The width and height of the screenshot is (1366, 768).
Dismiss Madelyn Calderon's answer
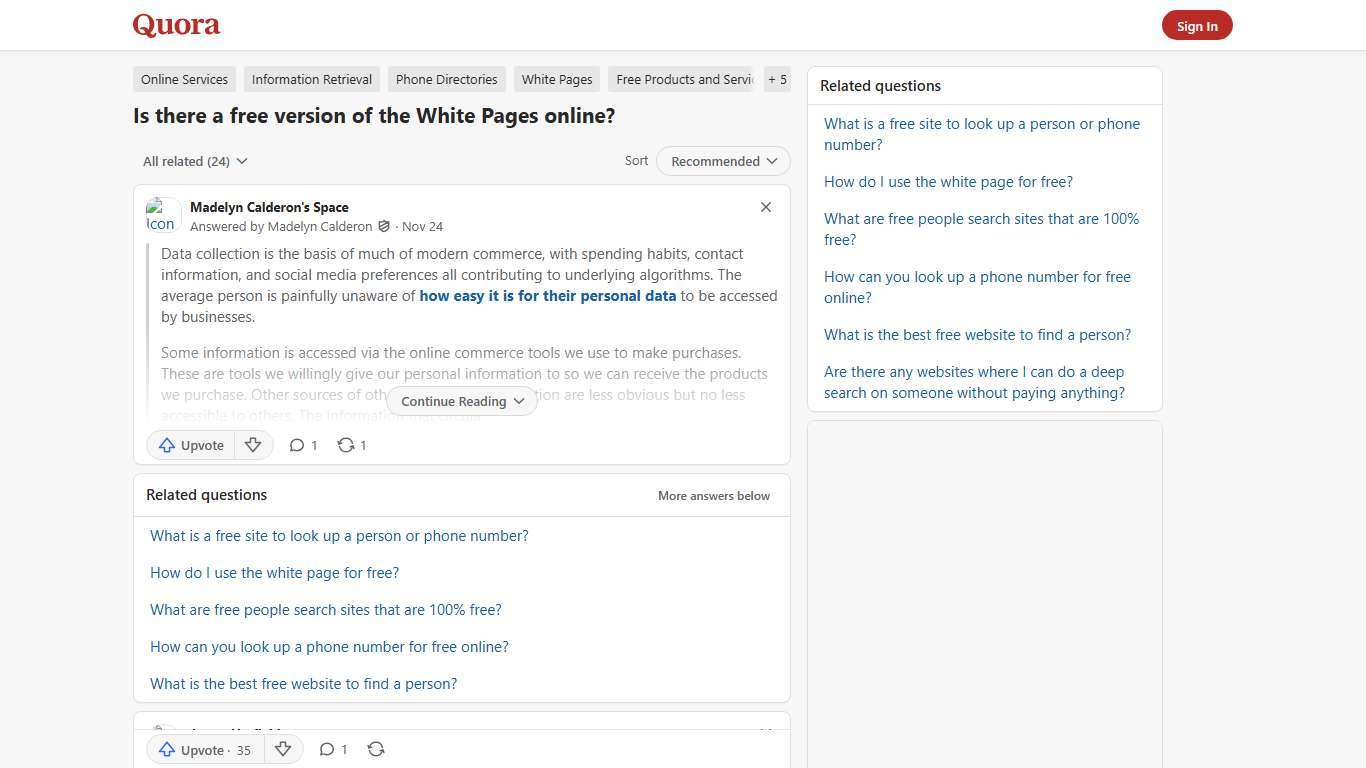click(765, 207)
